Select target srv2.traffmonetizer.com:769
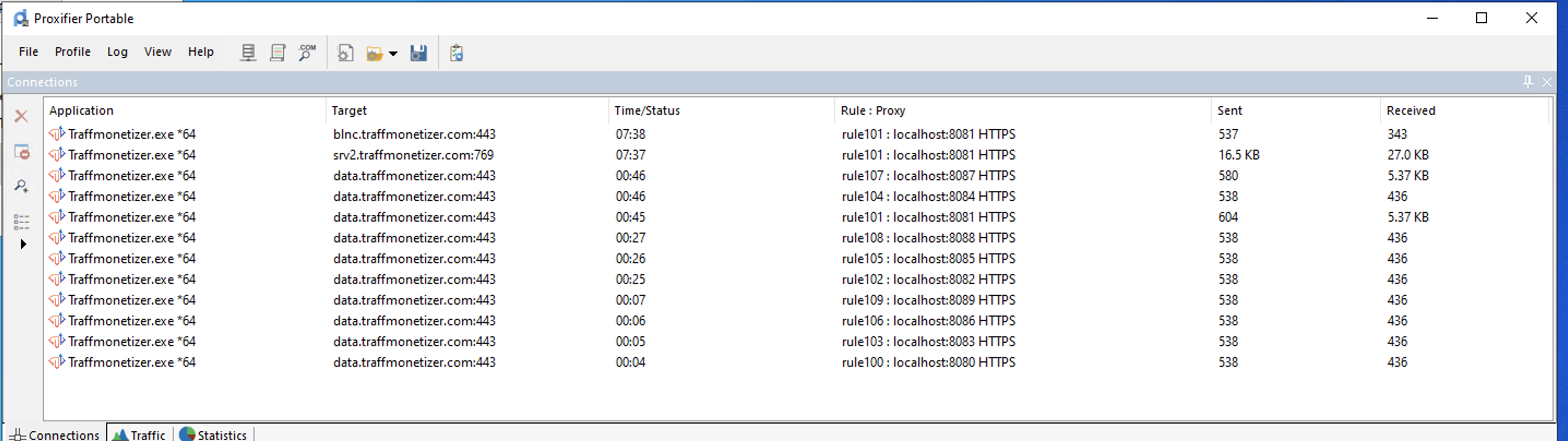This screenshot has width=1568, height=441. (413, 154)
